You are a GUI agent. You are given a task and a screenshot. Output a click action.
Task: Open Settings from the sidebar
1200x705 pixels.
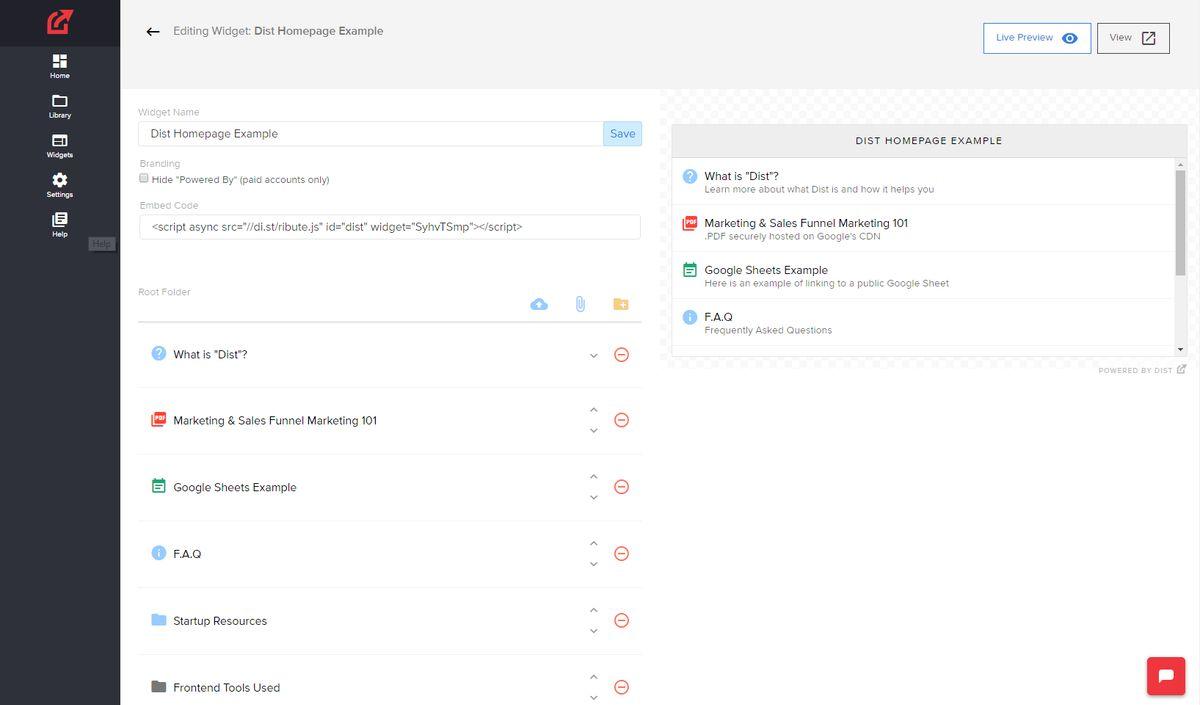[60, 185]
